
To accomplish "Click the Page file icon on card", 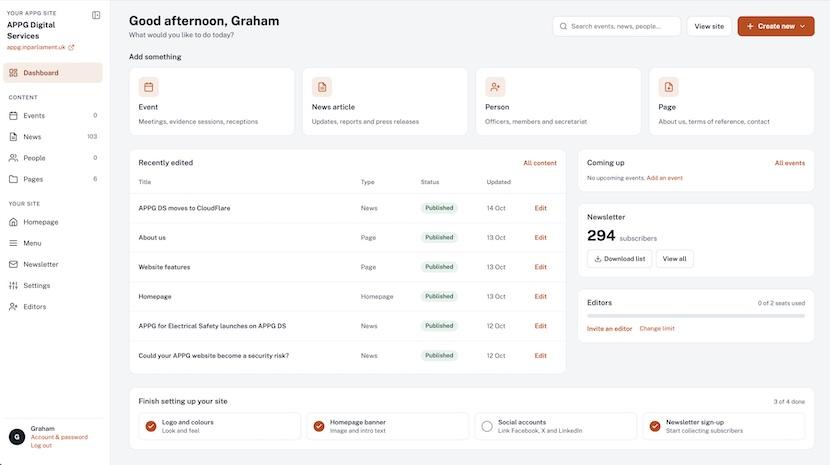I will [x=669, y=87].
